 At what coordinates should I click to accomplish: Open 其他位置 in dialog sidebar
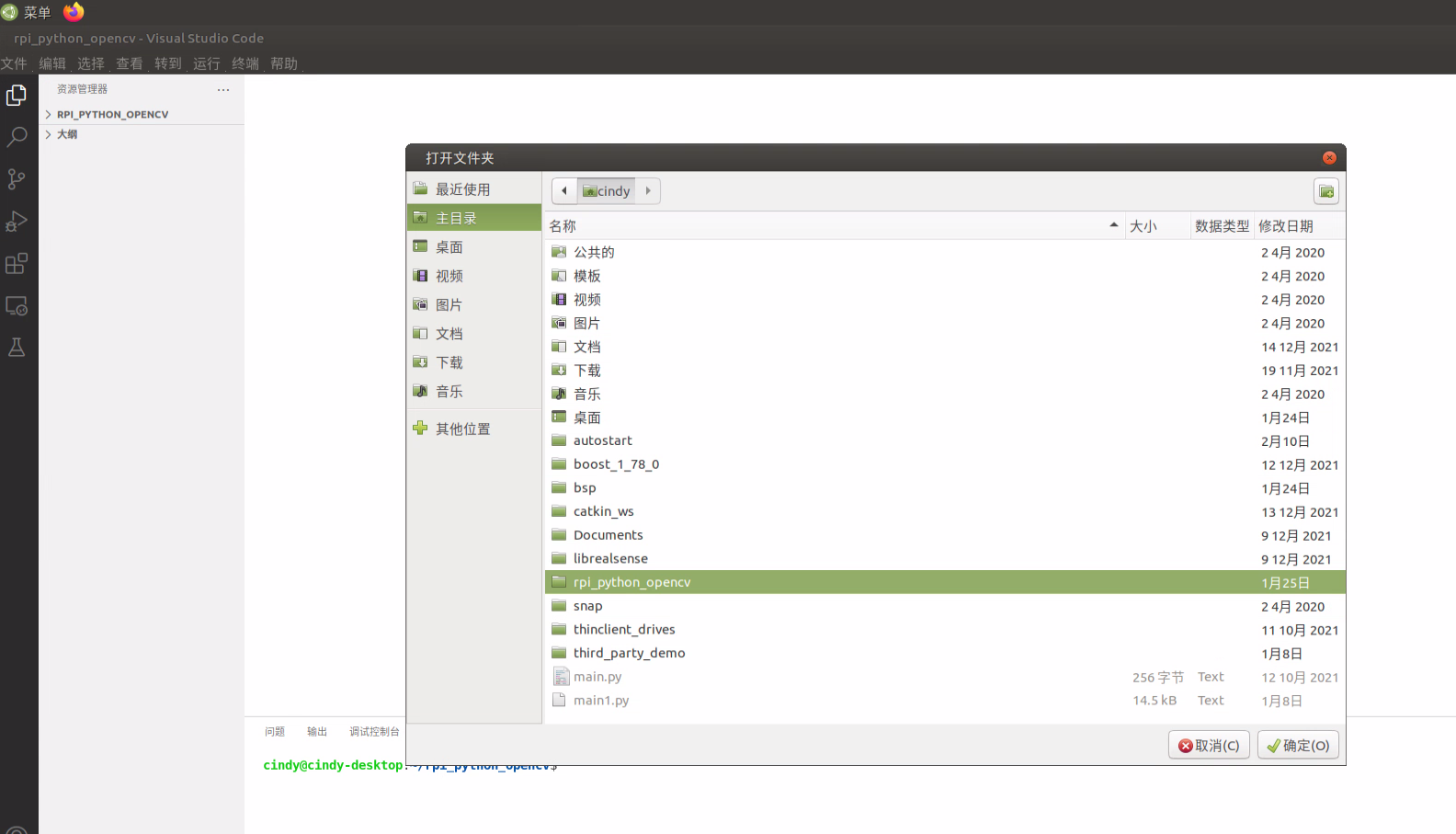[x=474, y=429]
